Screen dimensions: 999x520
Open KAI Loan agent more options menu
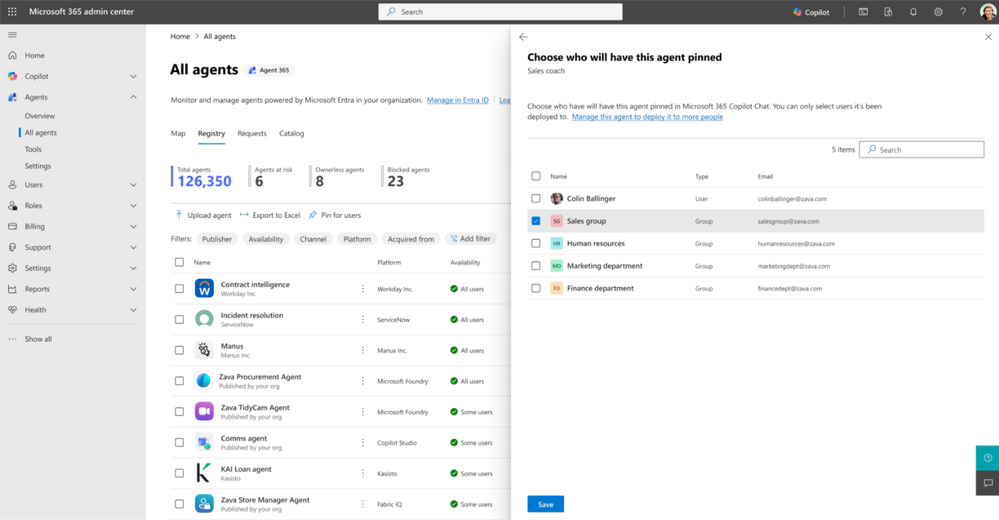pos(363,473)
